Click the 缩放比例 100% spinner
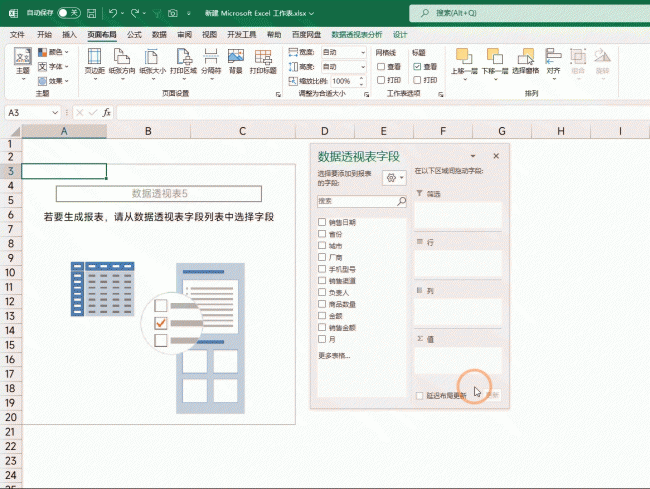 coord(361,81)
